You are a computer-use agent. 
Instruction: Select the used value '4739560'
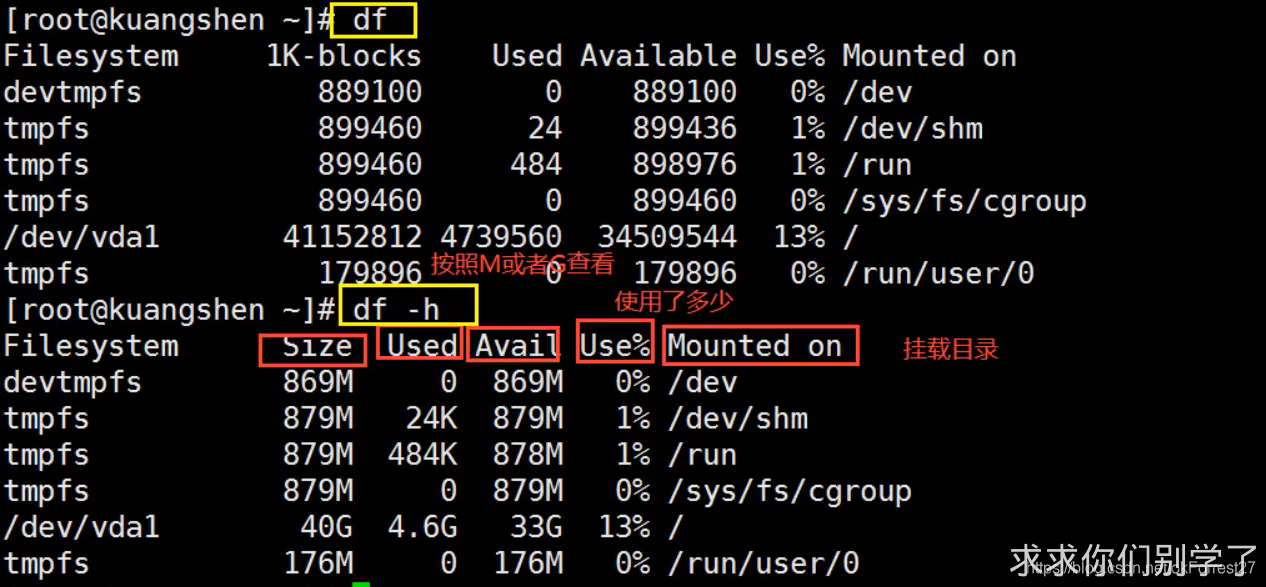point(501,237)
